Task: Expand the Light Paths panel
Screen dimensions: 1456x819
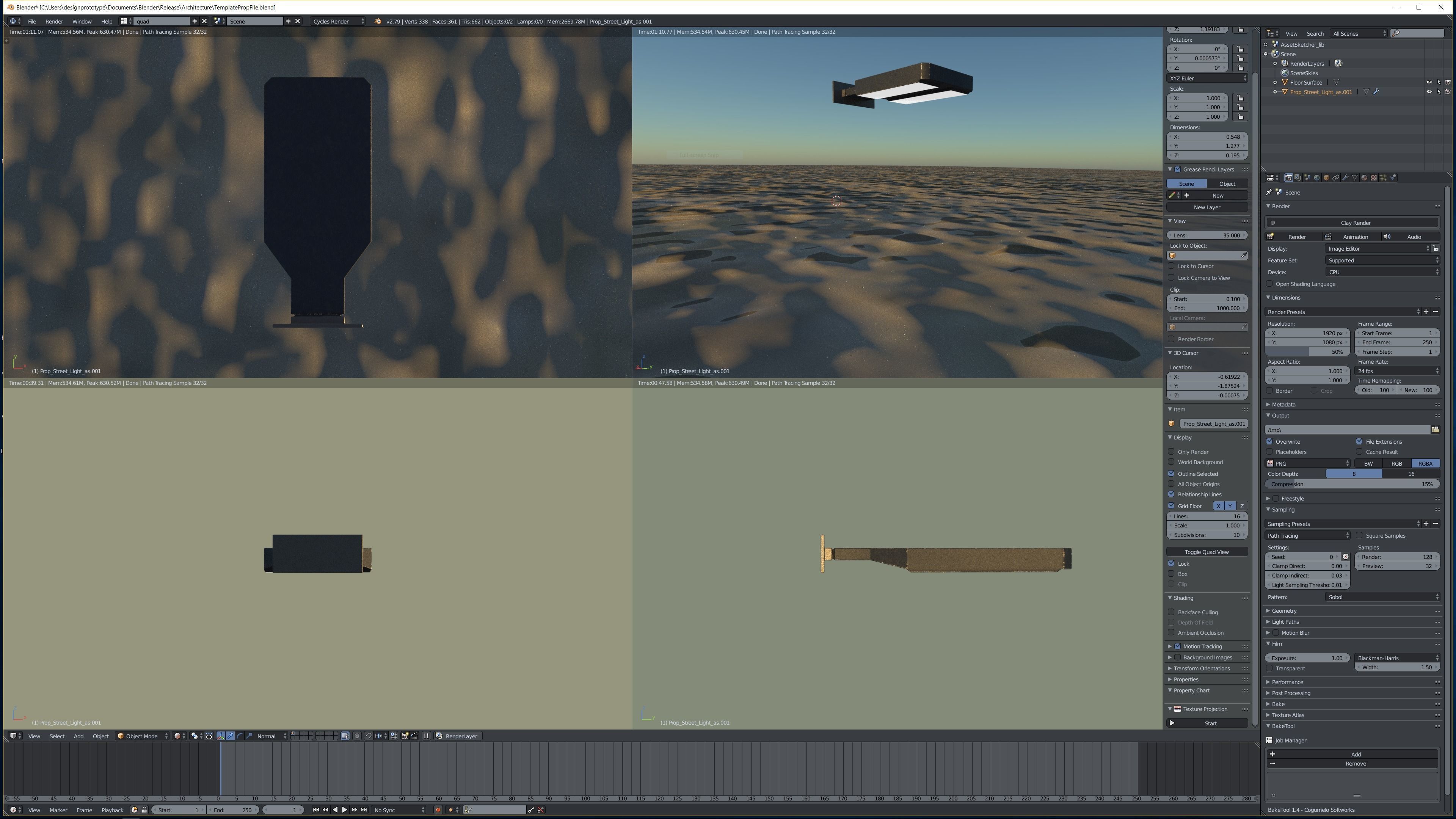Action: tap(1285, 622)
